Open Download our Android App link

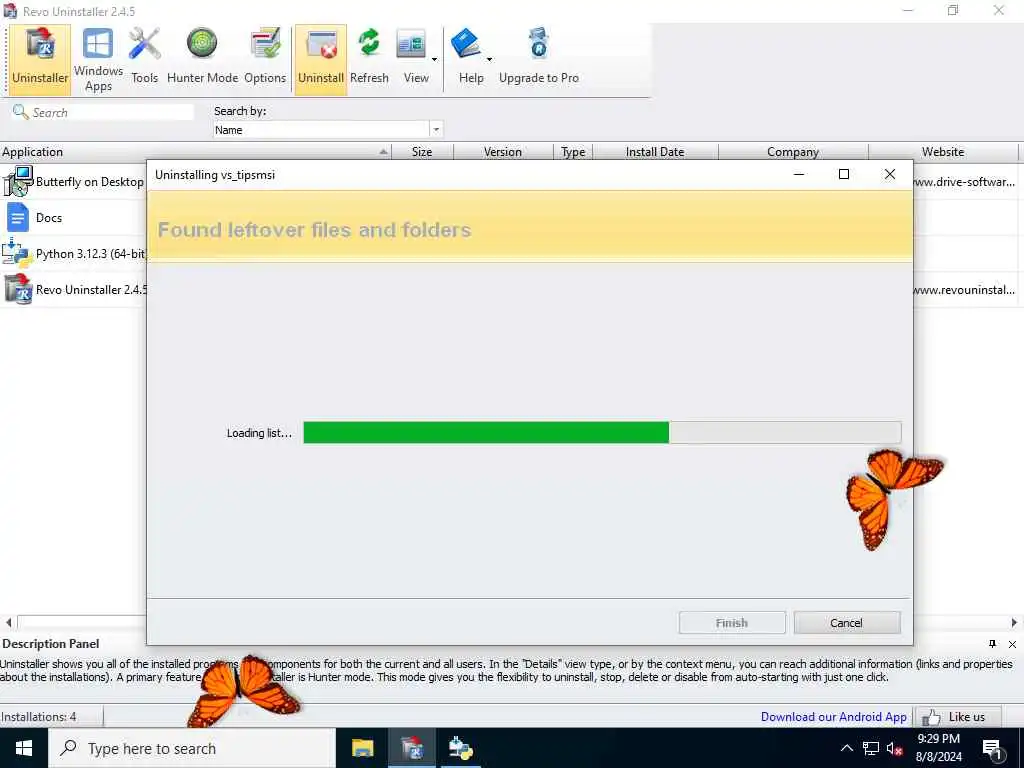point(833,716)
